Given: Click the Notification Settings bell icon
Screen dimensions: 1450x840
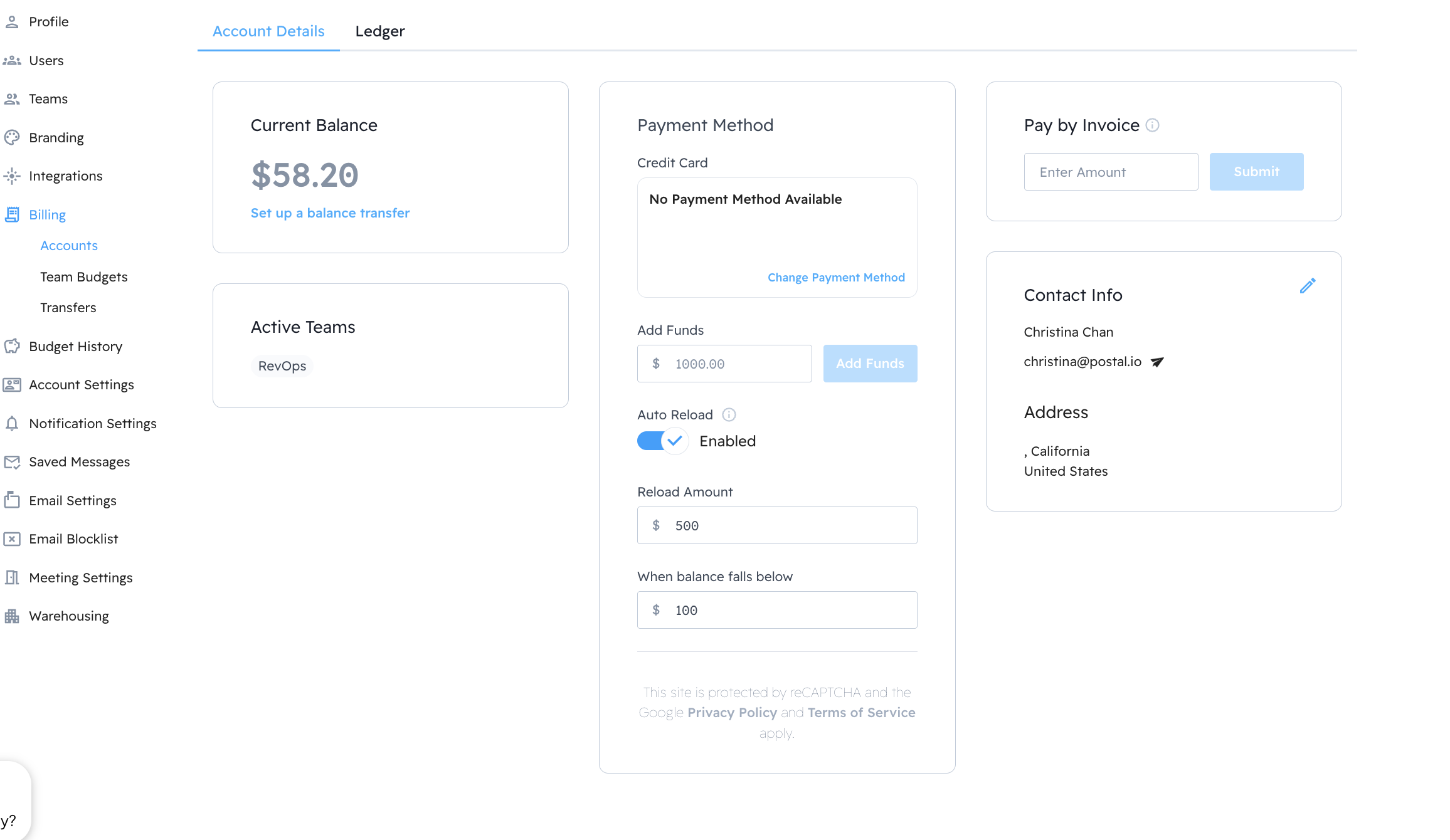Looking at the screenshot, I should [x=12, y=424].
